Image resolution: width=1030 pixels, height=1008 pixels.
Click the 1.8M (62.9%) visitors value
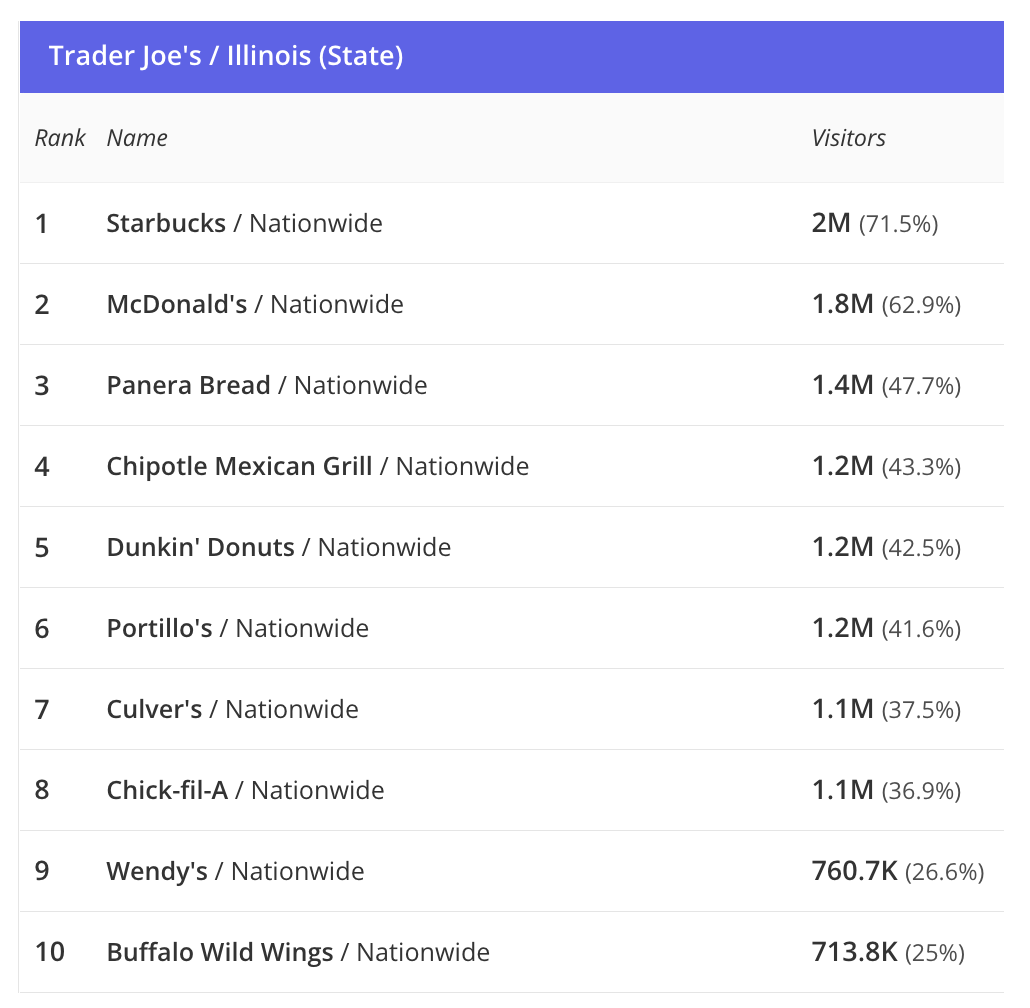(x=886, y=304)
